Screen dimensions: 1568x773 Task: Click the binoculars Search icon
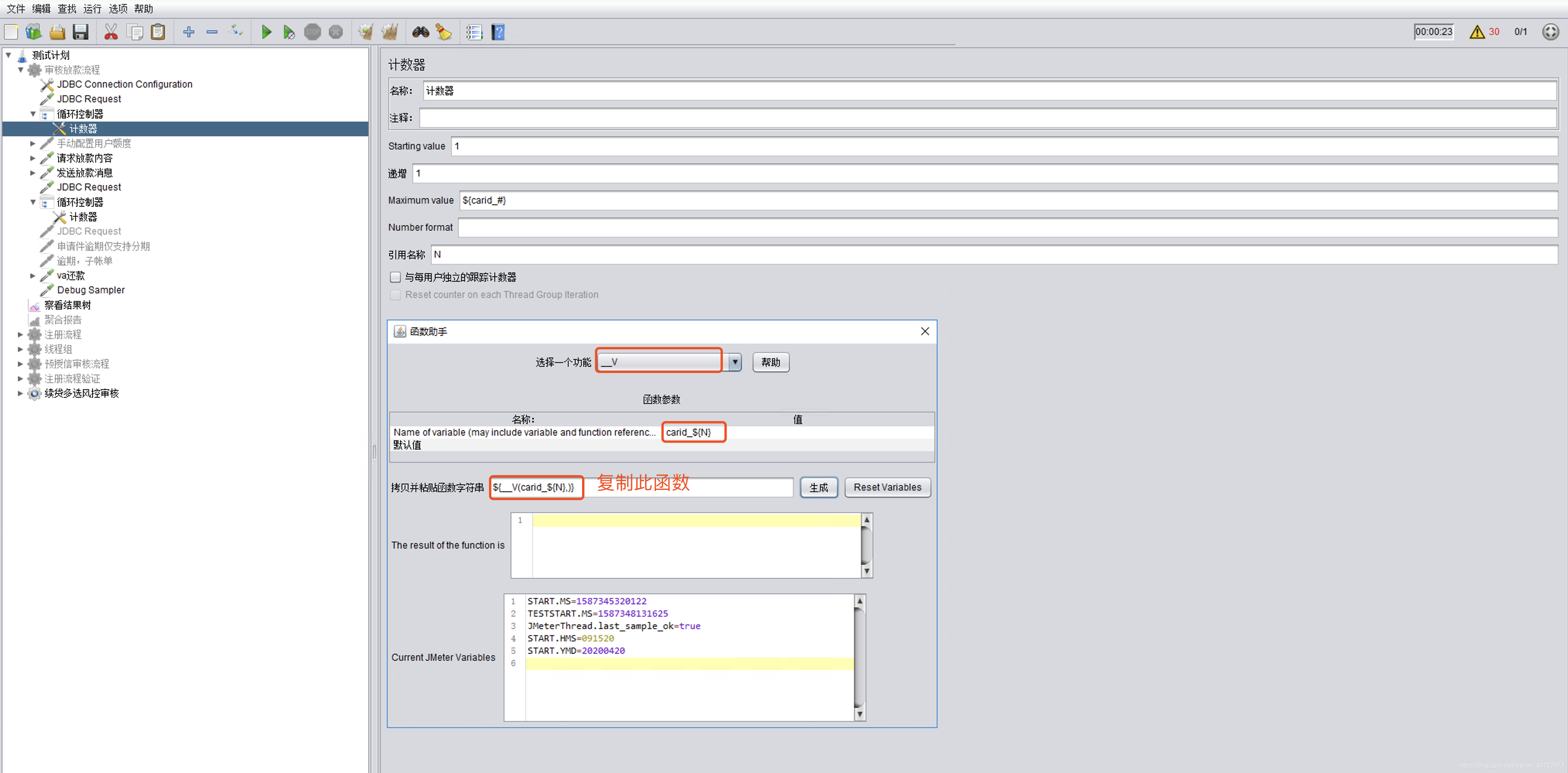click(x=420, y=32)
